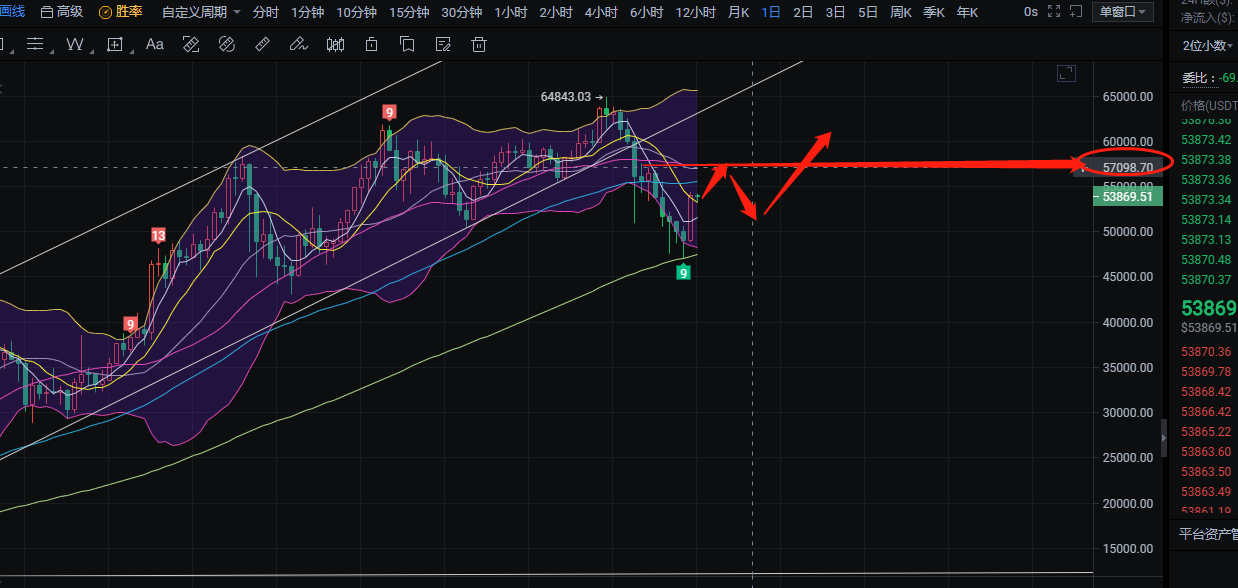Choose the 3日 interval

pyautogui.click(x=835, y=12)
